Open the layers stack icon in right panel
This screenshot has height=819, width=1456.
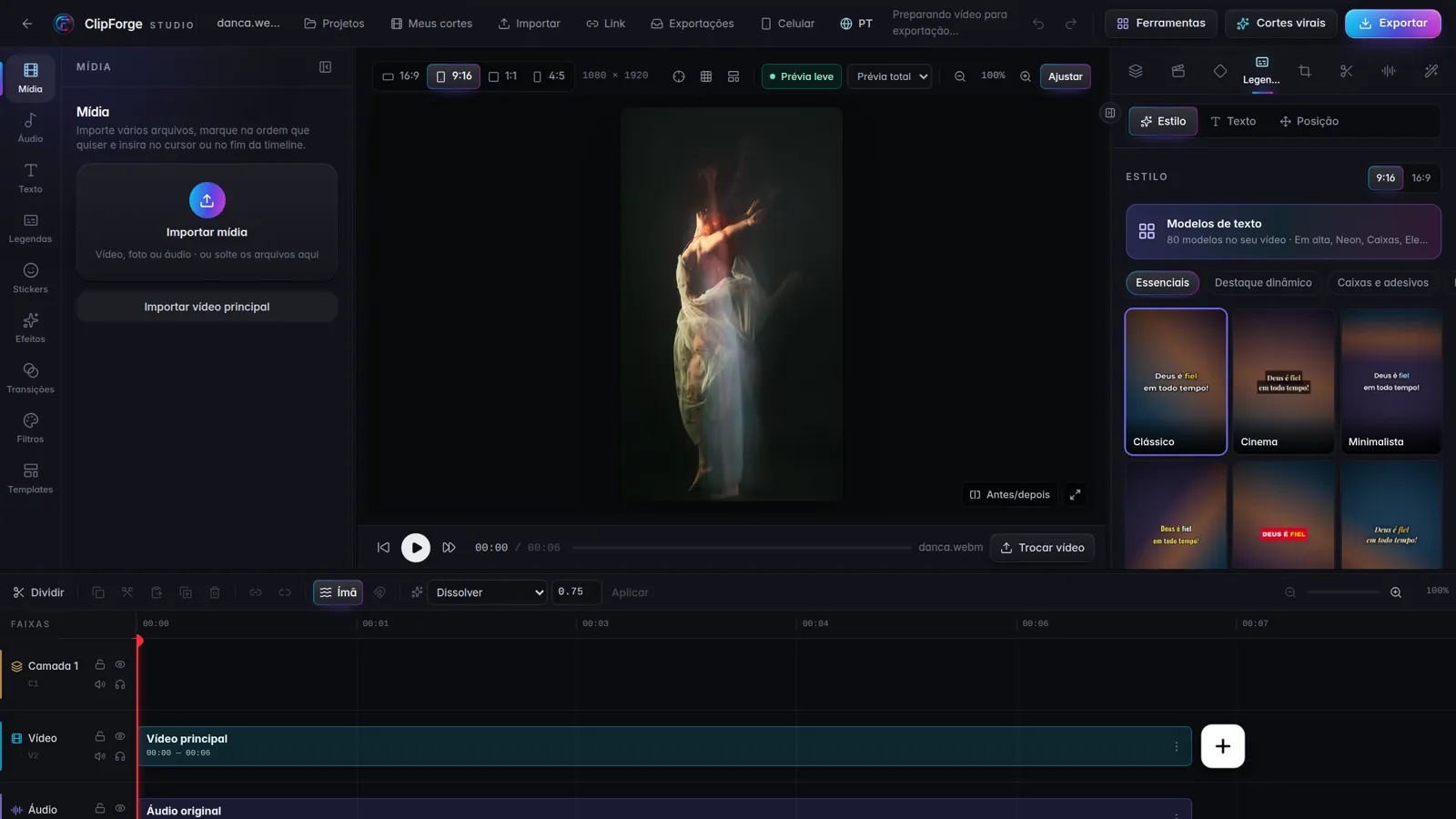click(x=1136, y=71)
